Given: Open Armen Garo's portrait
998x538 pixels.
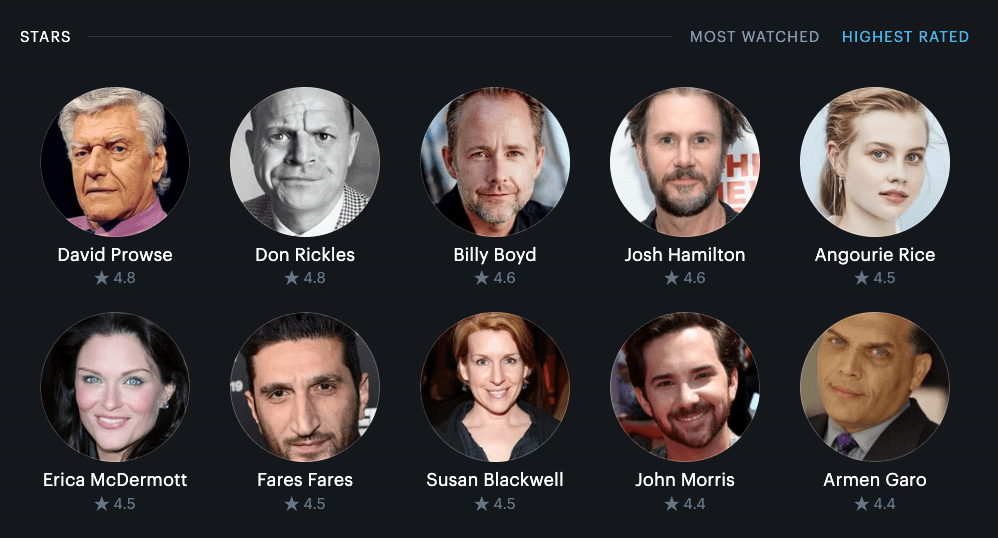Looking at the screenshot, I should (875, 387).
